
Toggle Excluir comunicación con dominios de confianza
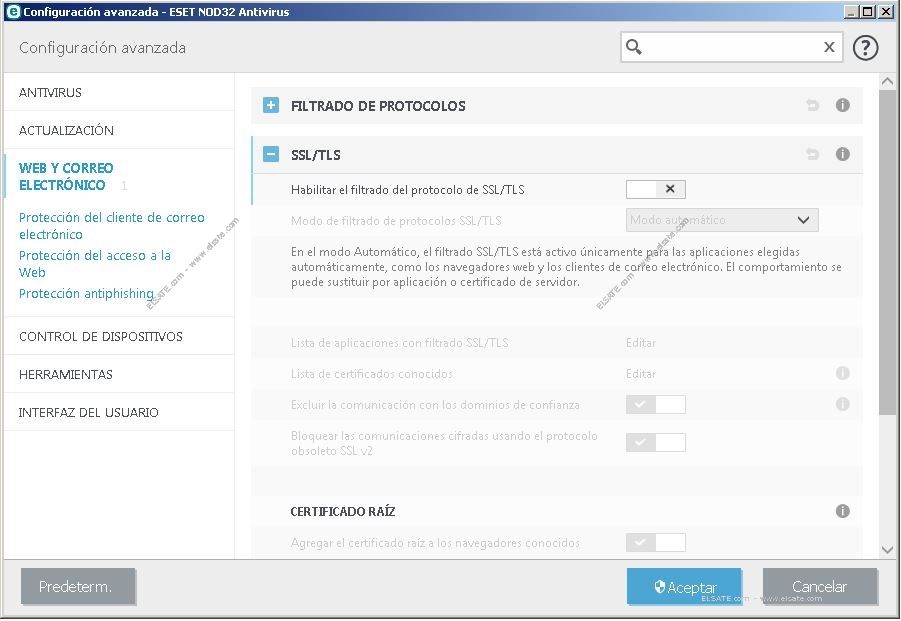[x=656, y=404]
